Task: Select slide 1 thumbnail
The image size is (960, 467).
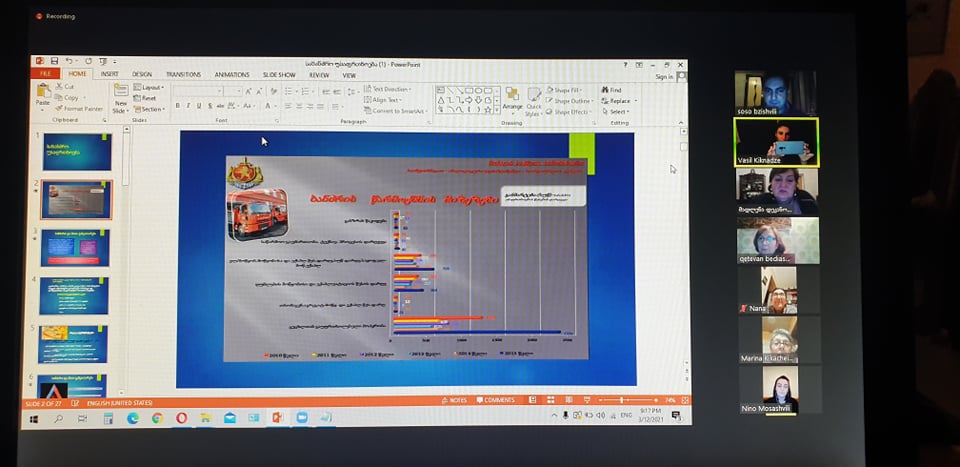Action: 77,152
